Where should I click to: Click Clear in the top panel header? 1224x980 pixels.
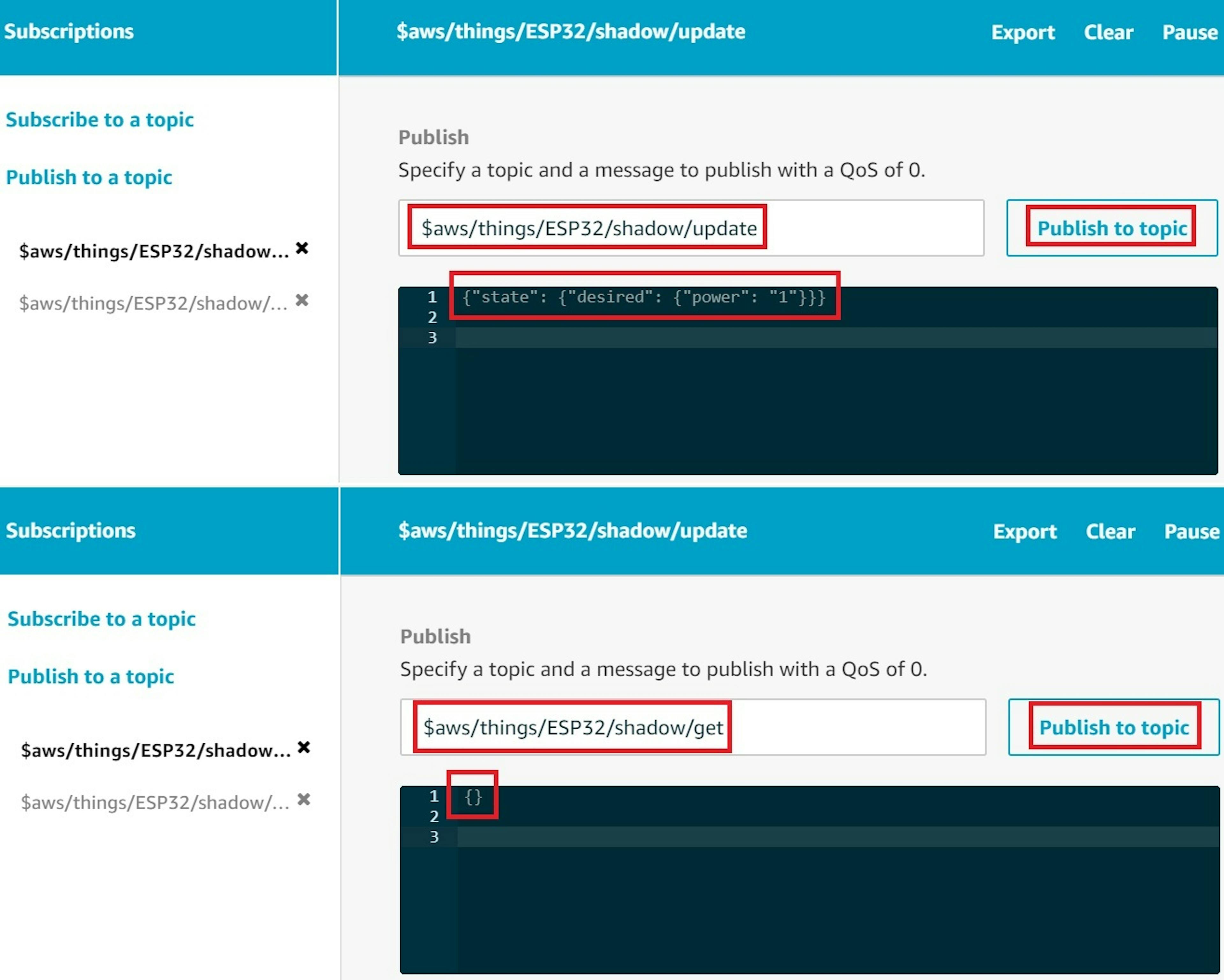click(x=1109, y=32)
